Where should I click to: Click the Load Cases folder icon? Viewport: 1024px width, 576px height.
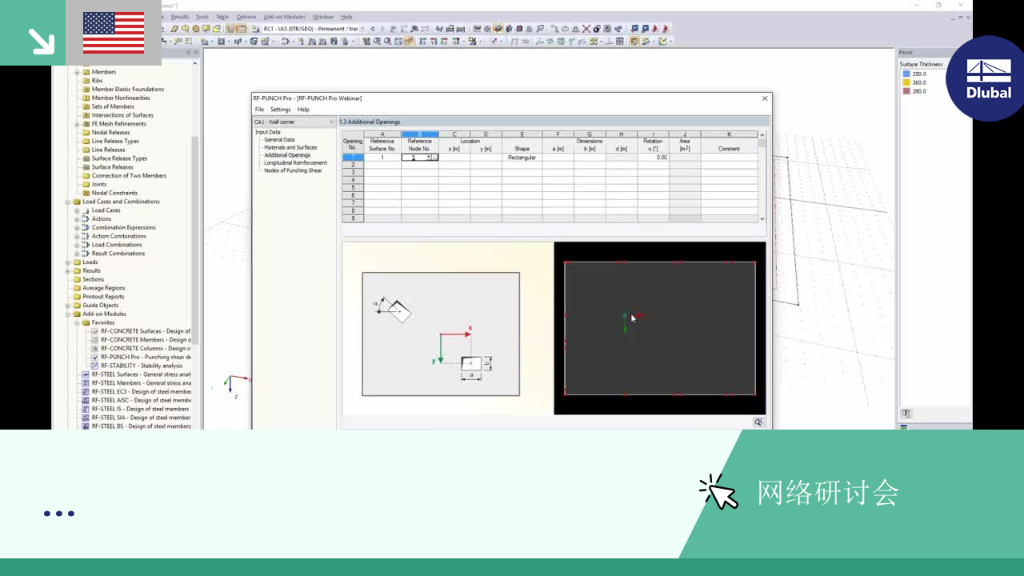coord(86,210)
